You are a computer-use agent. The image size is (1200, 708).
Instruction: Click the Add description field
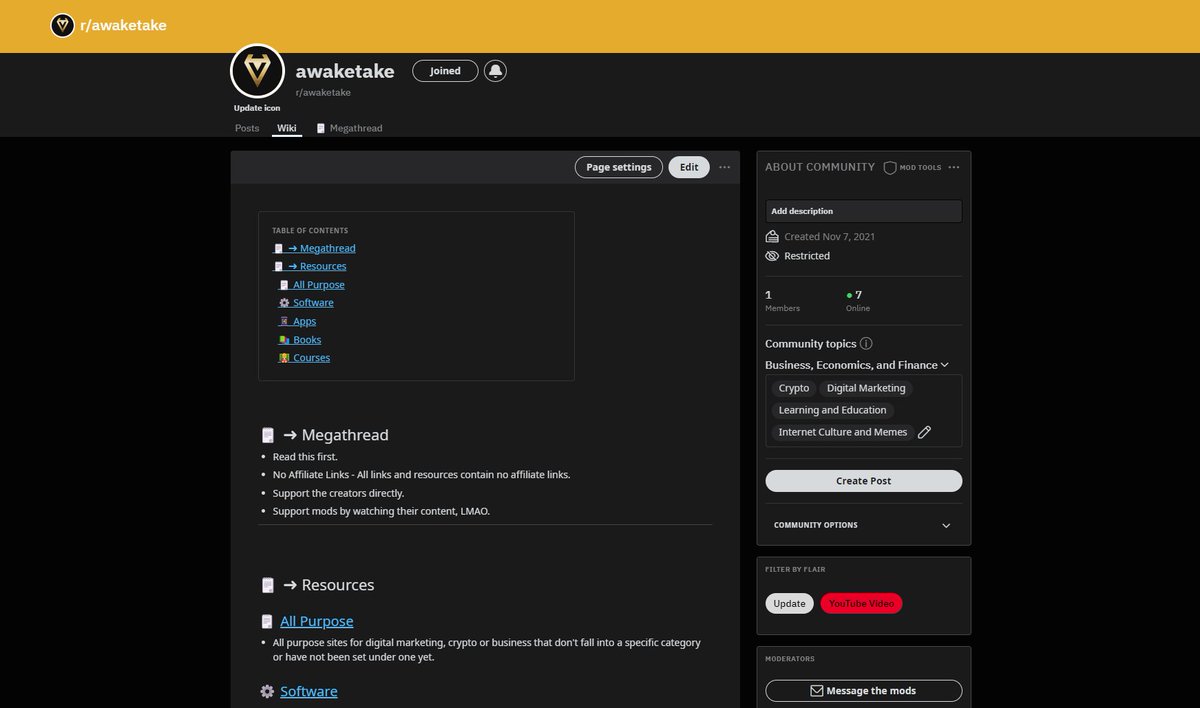864,211
